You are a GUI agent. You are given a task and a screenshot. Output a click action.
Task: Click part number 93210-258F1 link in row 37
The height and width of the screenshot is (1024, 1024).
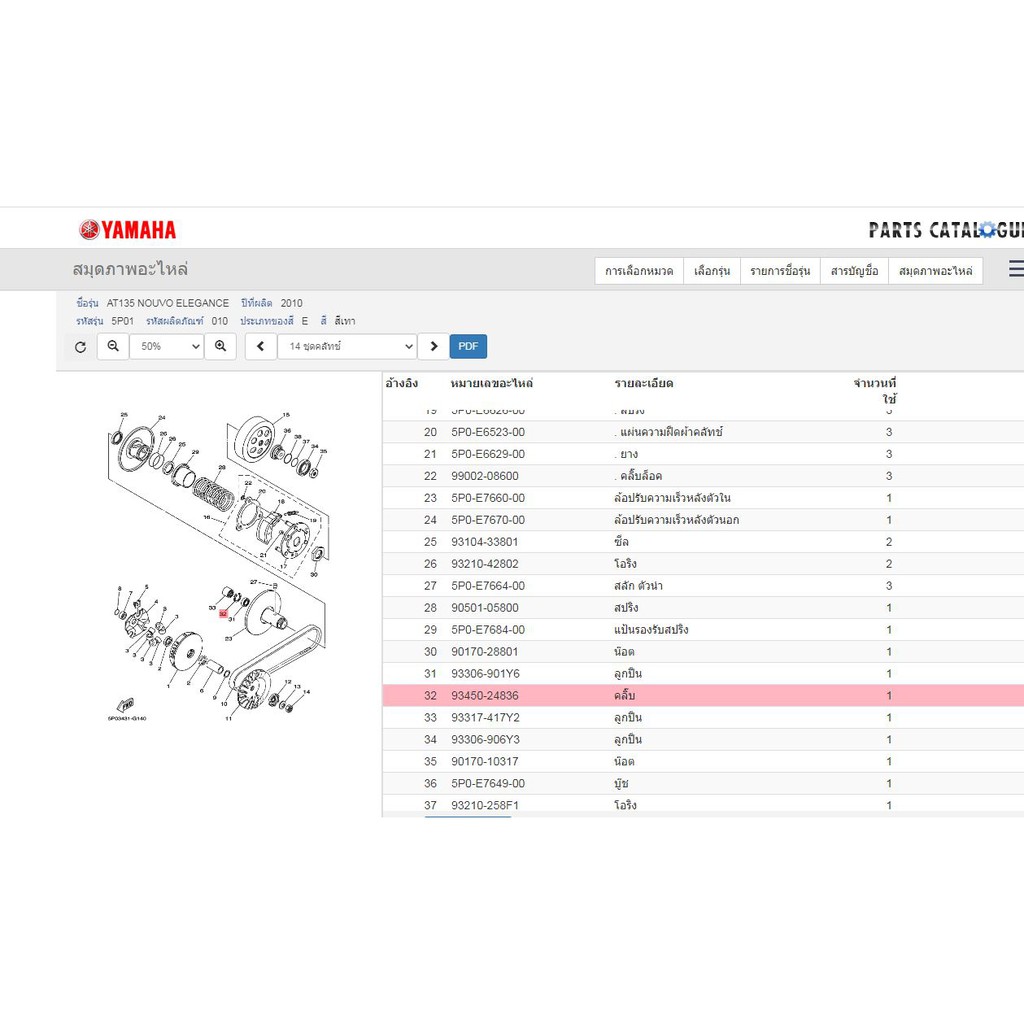[485, 805]
